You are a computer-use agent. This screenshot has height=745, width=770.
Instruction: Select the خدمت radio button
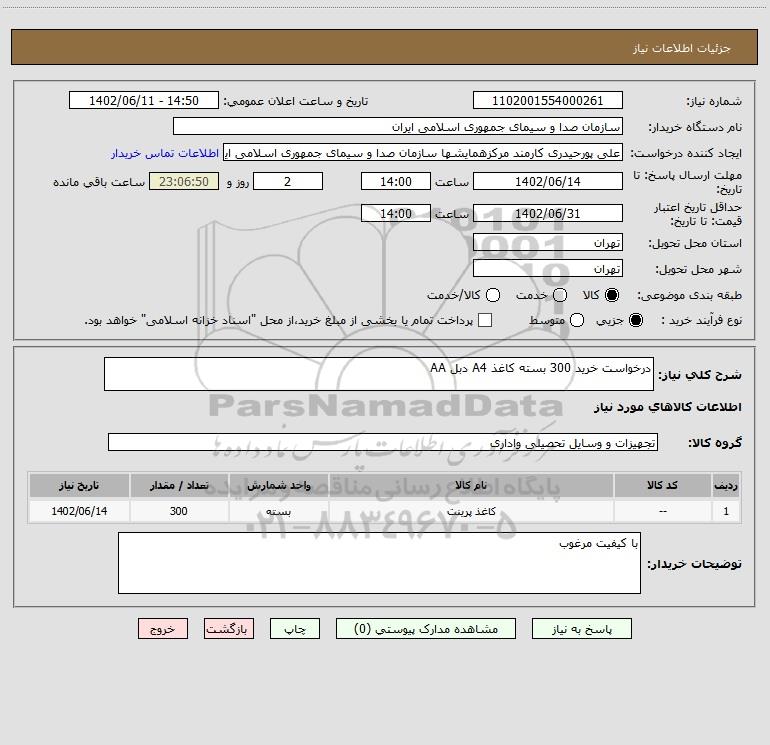click(560, 295)
